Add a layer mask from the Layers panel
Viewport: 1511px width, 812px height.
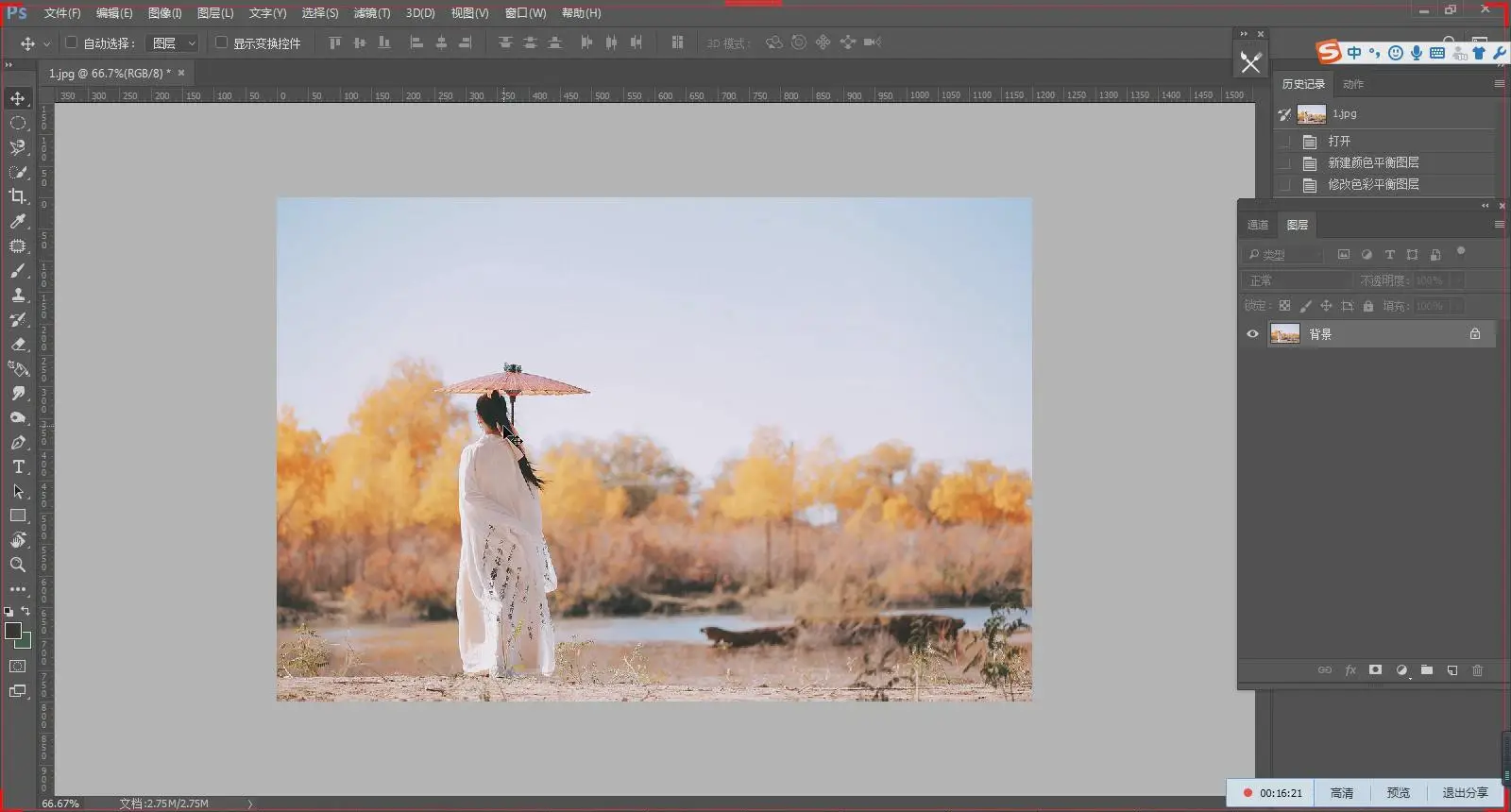click(x=1376, y=670)
